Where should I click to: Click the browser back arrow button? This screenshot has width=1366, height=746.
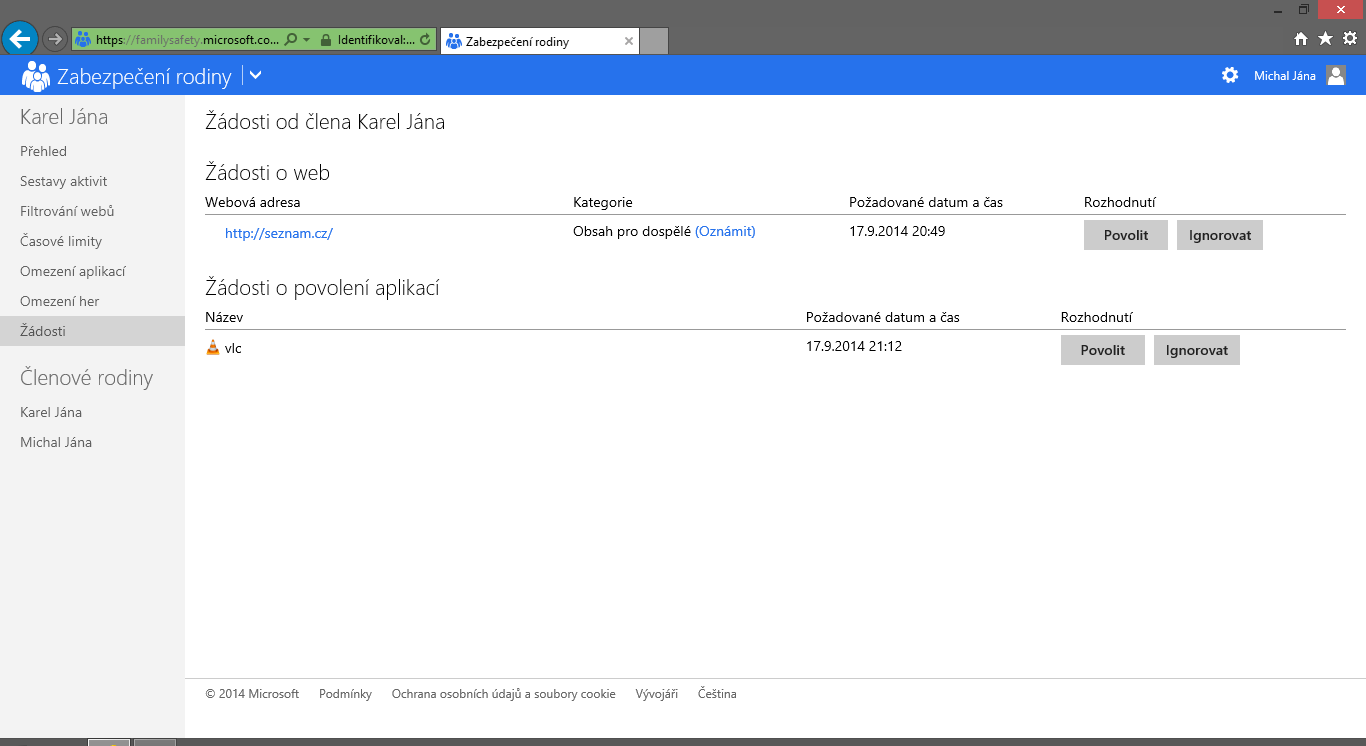click(x=20, y=39)
